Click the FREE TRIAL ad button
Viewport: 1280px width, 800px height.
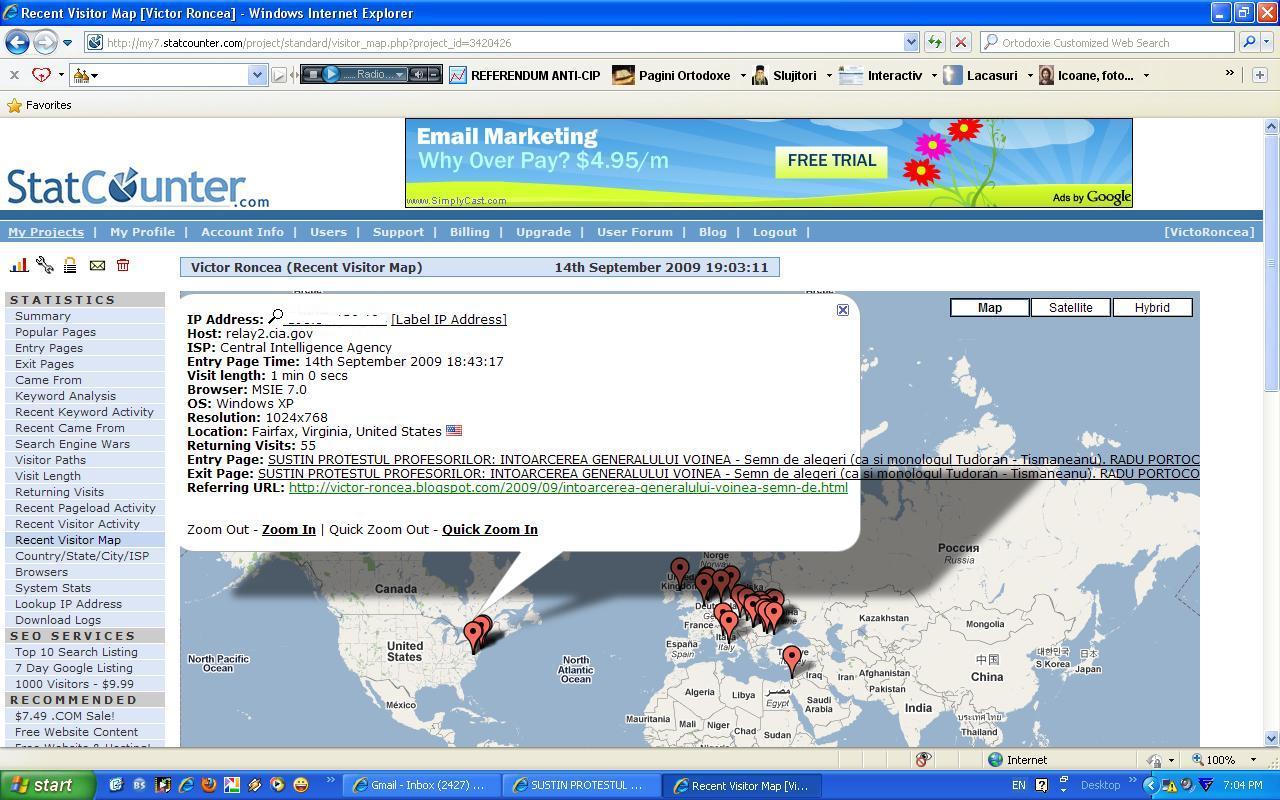831,161
